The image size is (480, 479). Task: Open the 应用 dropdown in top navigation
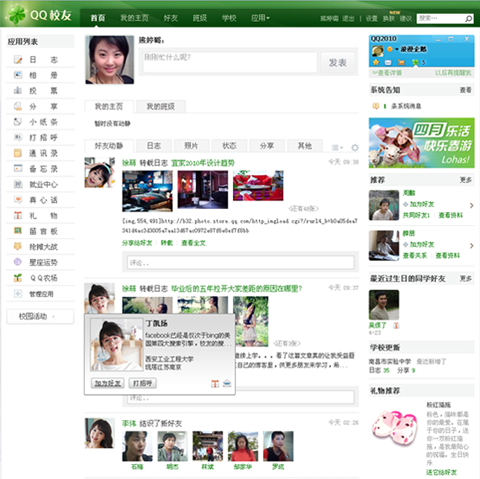pos(260,18)
